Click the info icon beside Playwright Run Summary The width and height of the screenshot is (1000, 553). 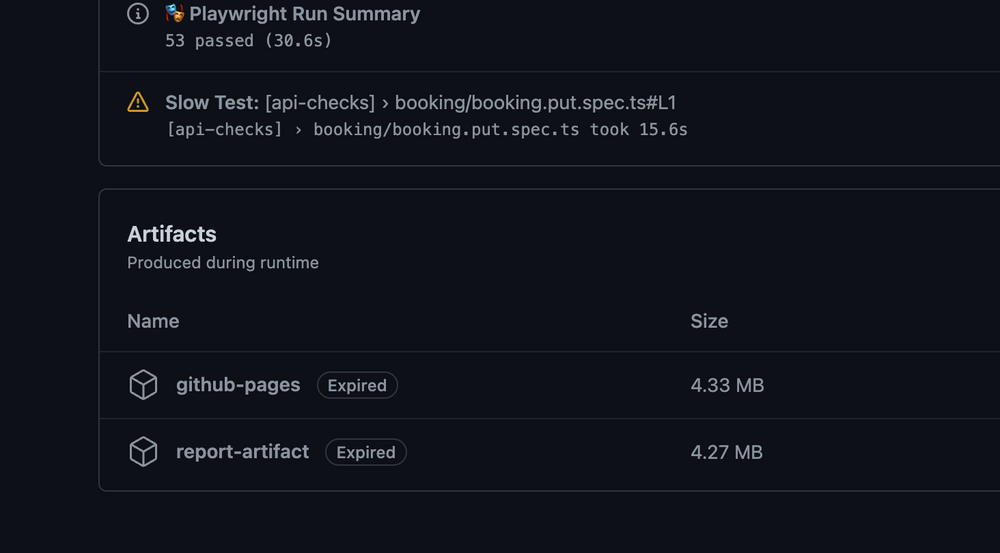[x=138, y=13]
